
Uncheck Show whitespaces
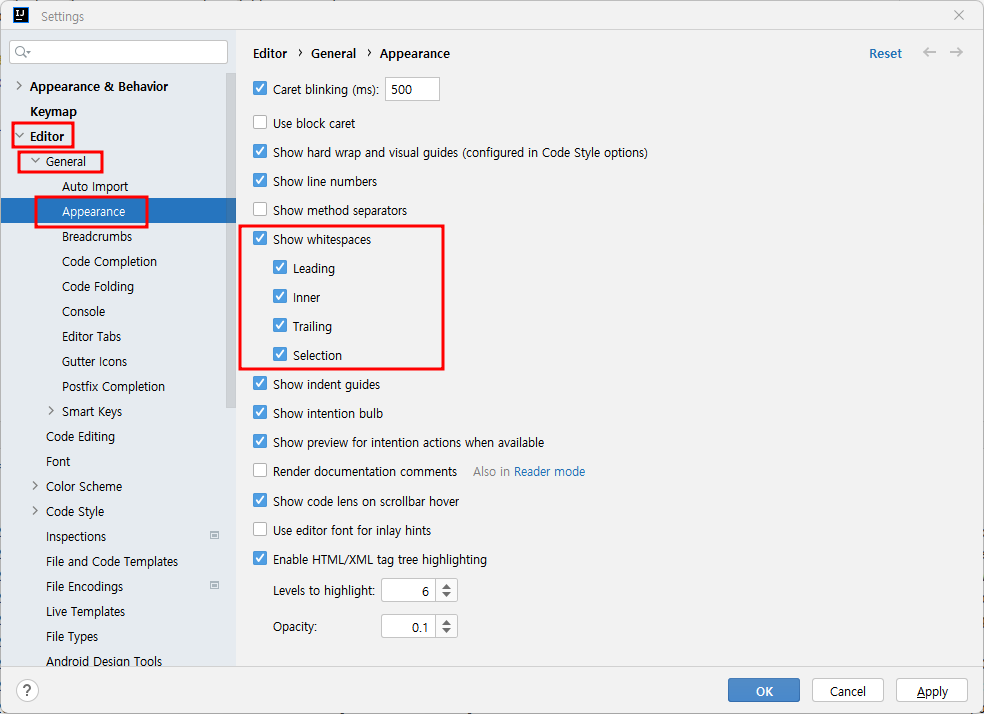(260, 238)
